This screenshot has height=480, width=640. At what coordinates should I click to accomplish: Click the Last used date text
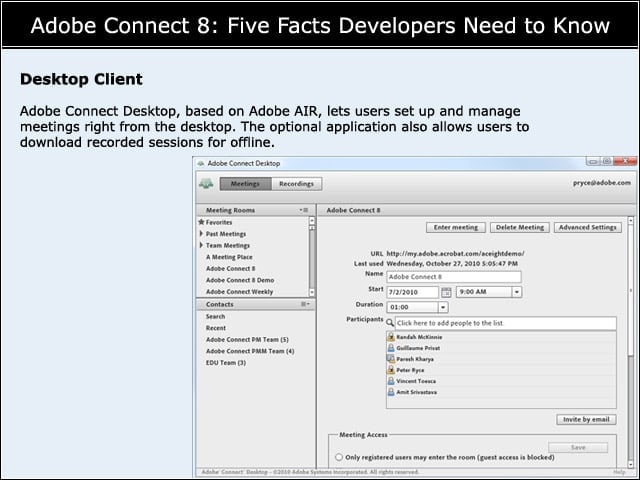coord(452,264)
